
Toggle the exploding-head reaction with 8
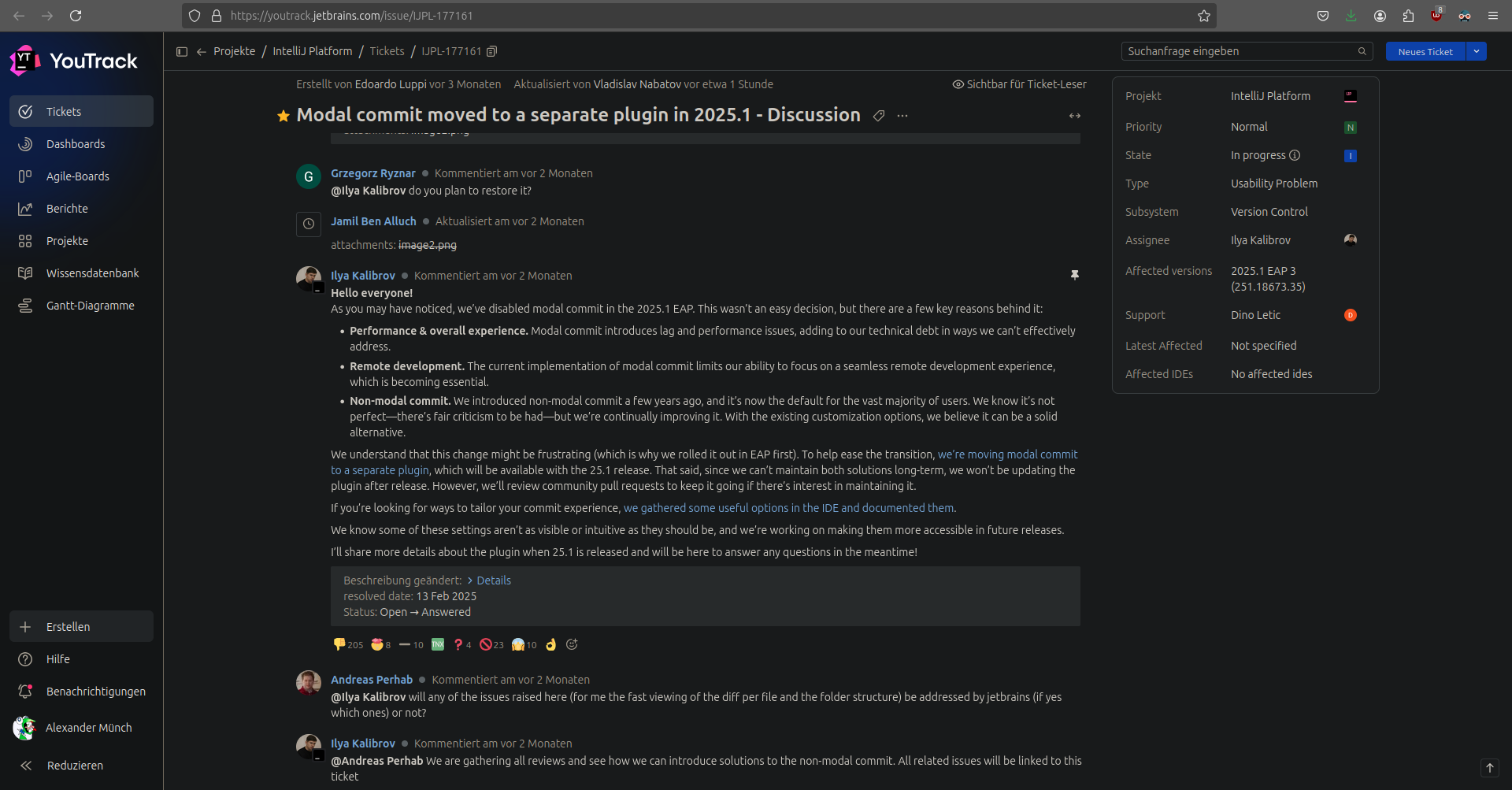[x=381, y=644]
